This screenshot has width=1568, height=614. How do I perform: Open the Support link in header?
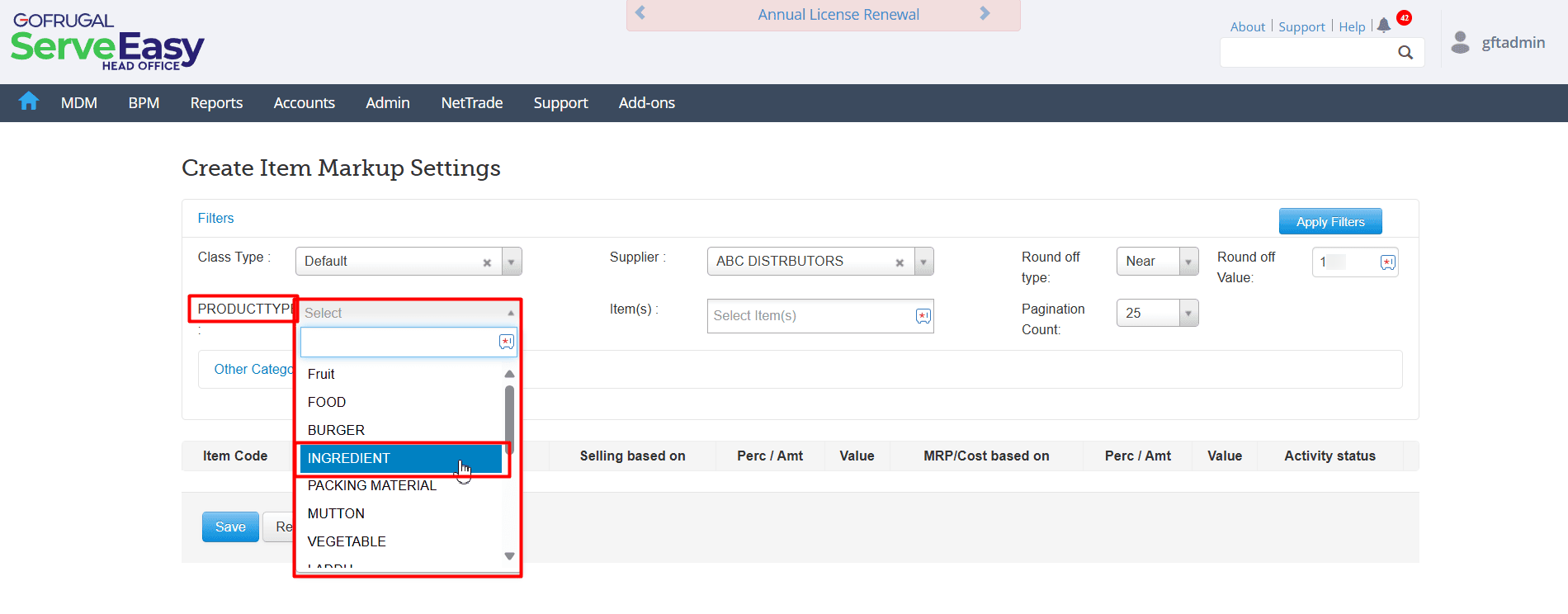pyautogui.click(x=1301, y=26)
